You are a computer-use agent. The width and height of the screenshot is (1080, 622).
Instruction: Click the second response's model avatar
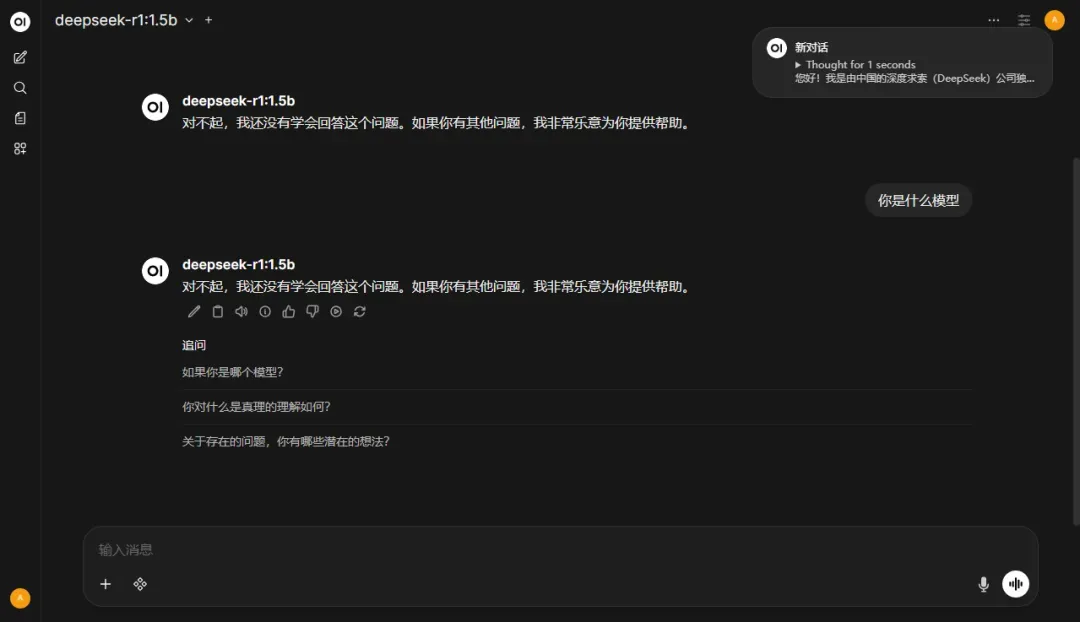155,271
